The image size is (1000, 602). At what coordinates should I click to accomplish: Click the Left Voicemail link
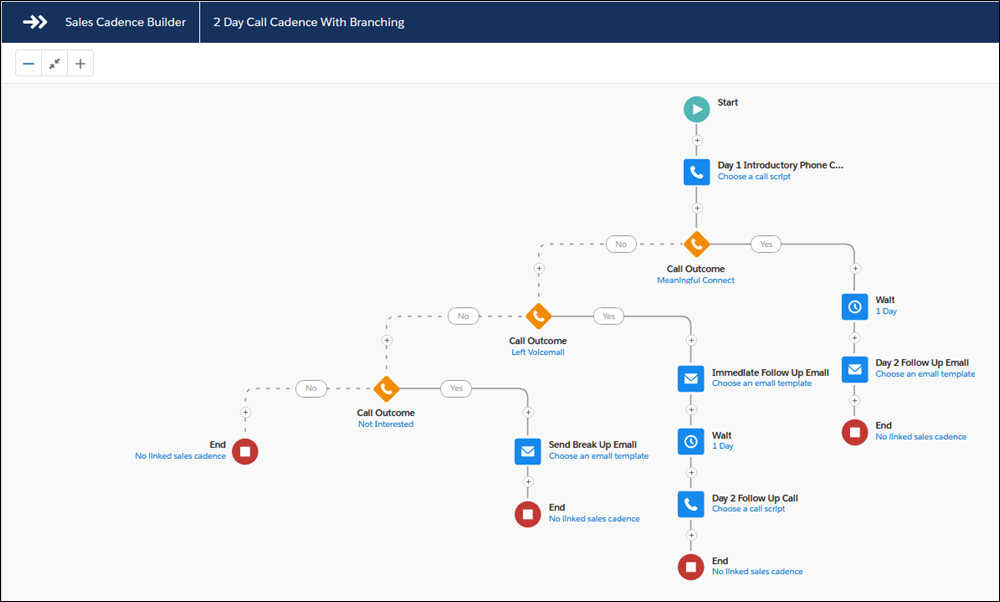pyautogui.click(x=538, y=352)
